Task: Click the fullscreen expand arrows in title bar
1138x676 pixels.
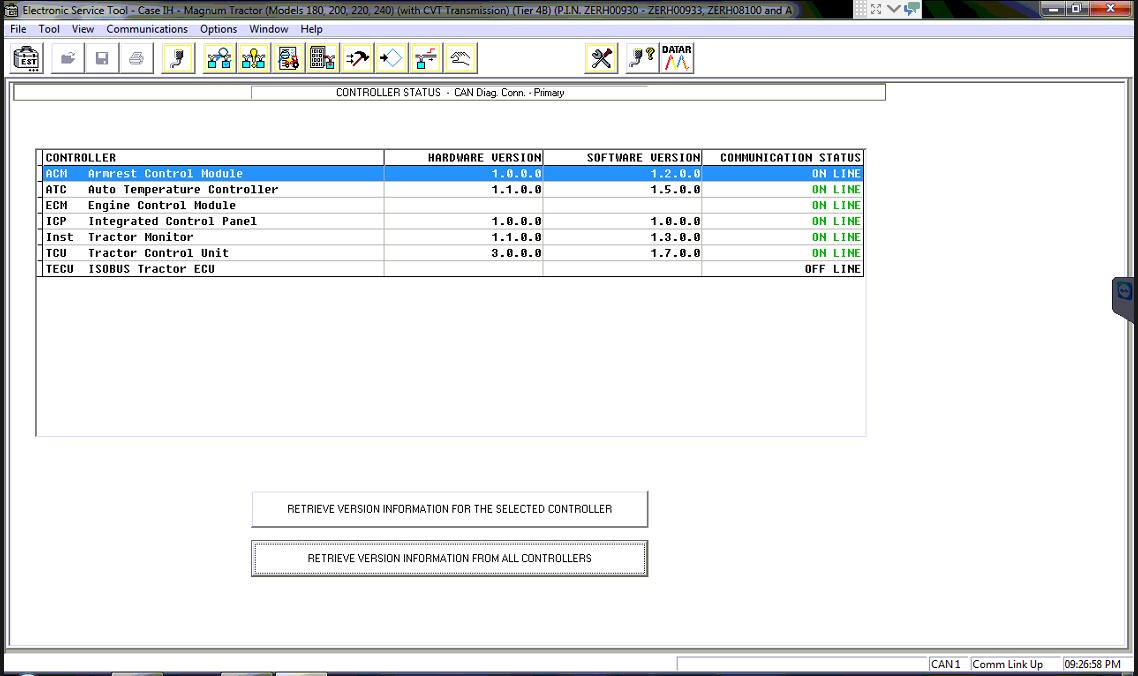Action: [875, 9]
